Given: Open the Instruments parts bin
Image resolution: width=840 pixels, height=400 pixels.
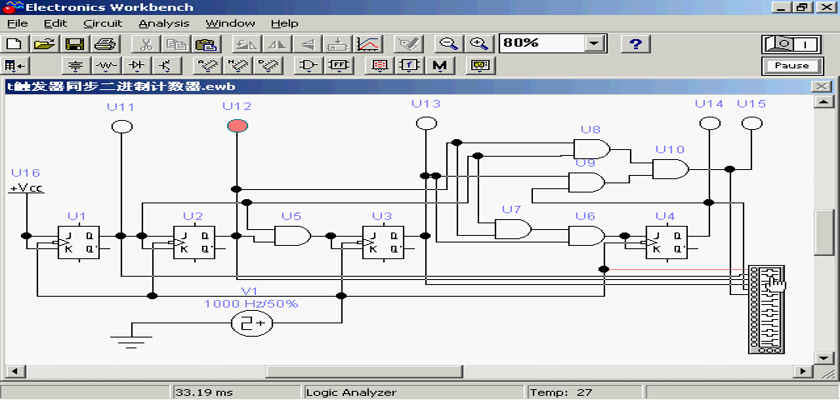Looking at the screenshot, I should pyautogui.click(x=480, y=66).
